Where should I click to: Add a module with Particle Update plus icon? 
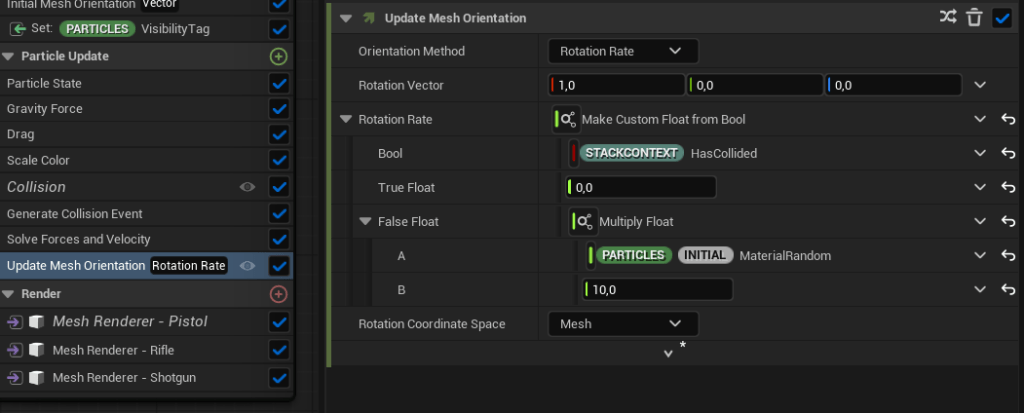279,57
